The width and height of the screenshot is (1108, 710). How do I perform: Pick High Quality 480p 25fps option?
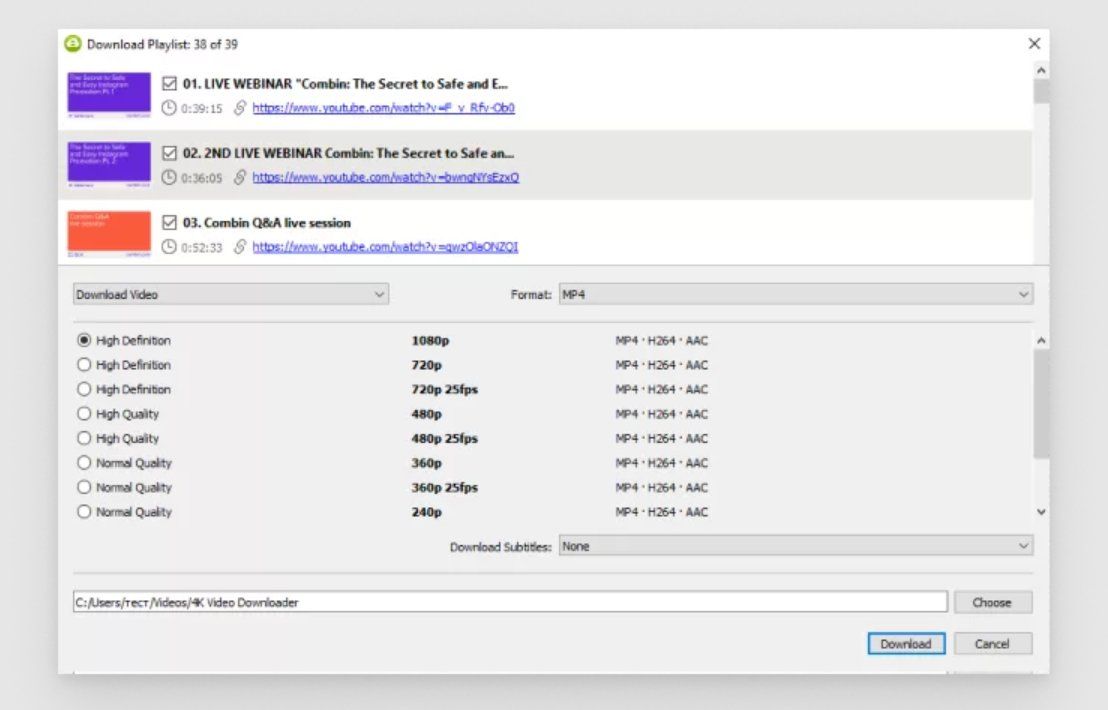click(x=84, y=438)
